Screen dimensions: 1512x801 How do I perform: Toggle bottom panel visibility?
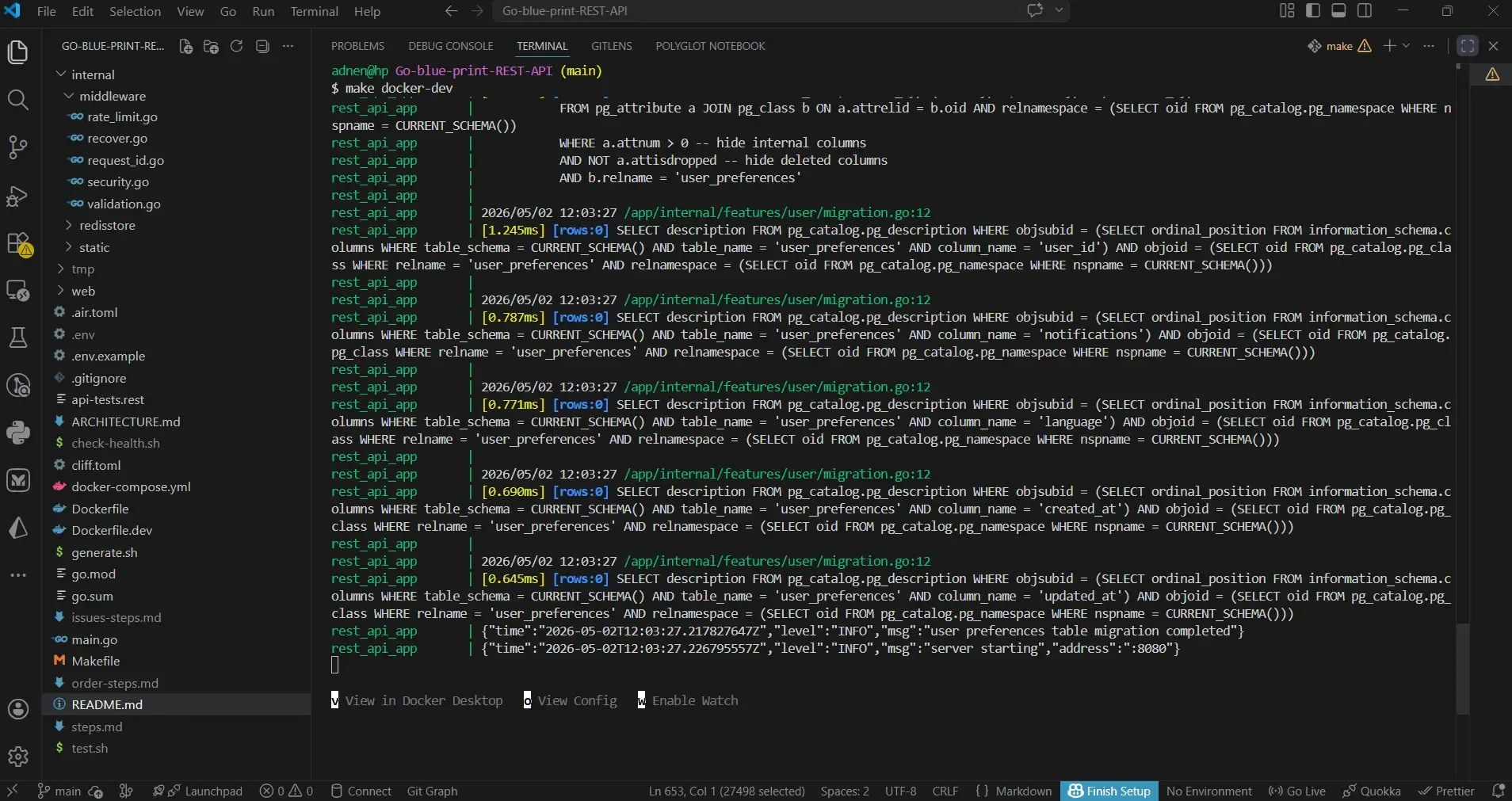pyautogui.click(x=1338, y=11)
